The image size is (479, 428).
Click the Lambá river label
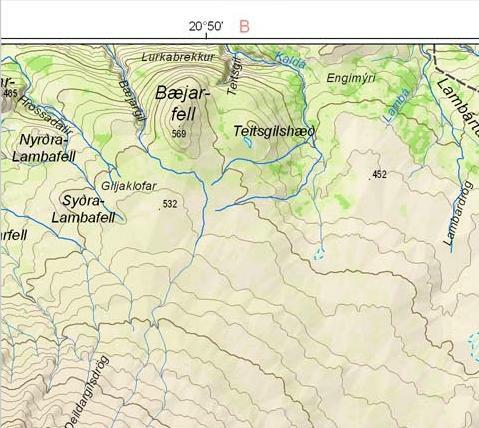coord(396,105)
